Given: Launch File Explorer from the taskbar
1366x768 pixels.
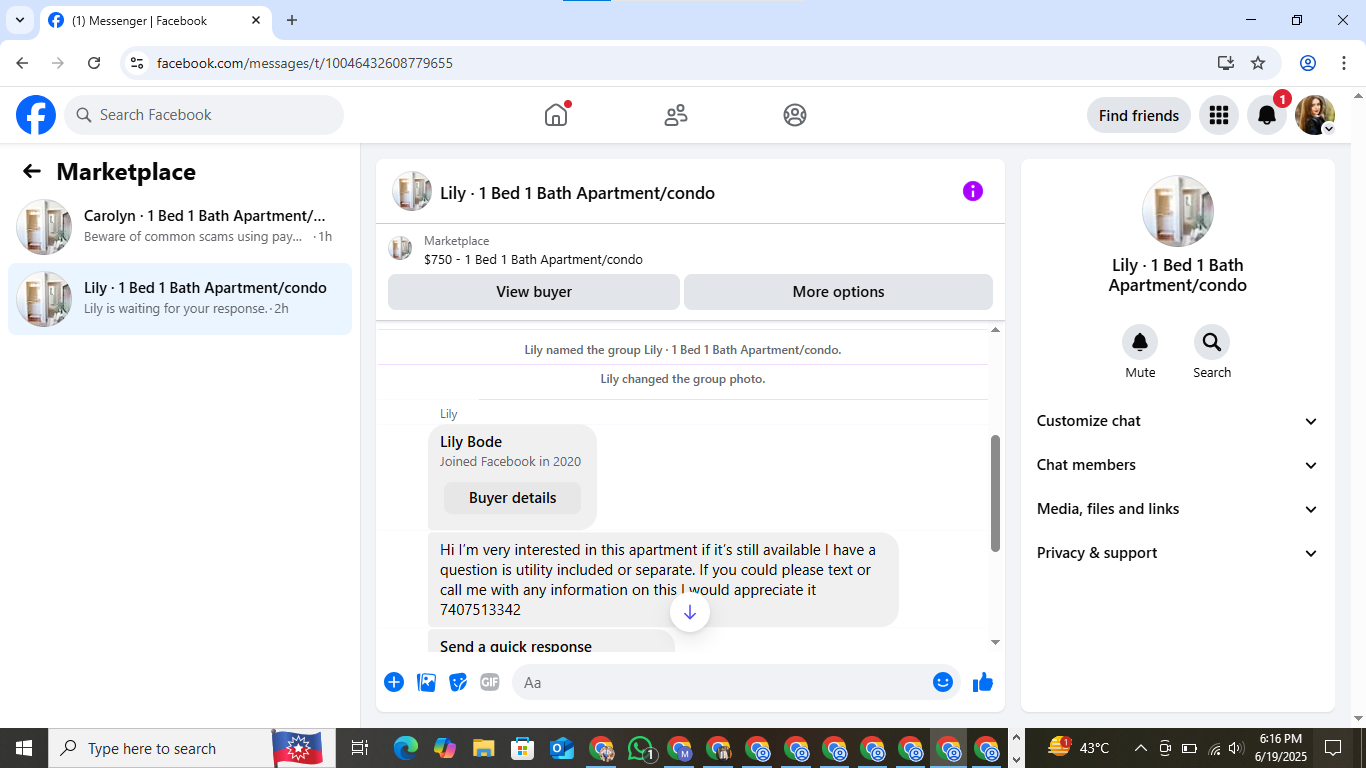Looking at the screenshot, I should 484,748.
